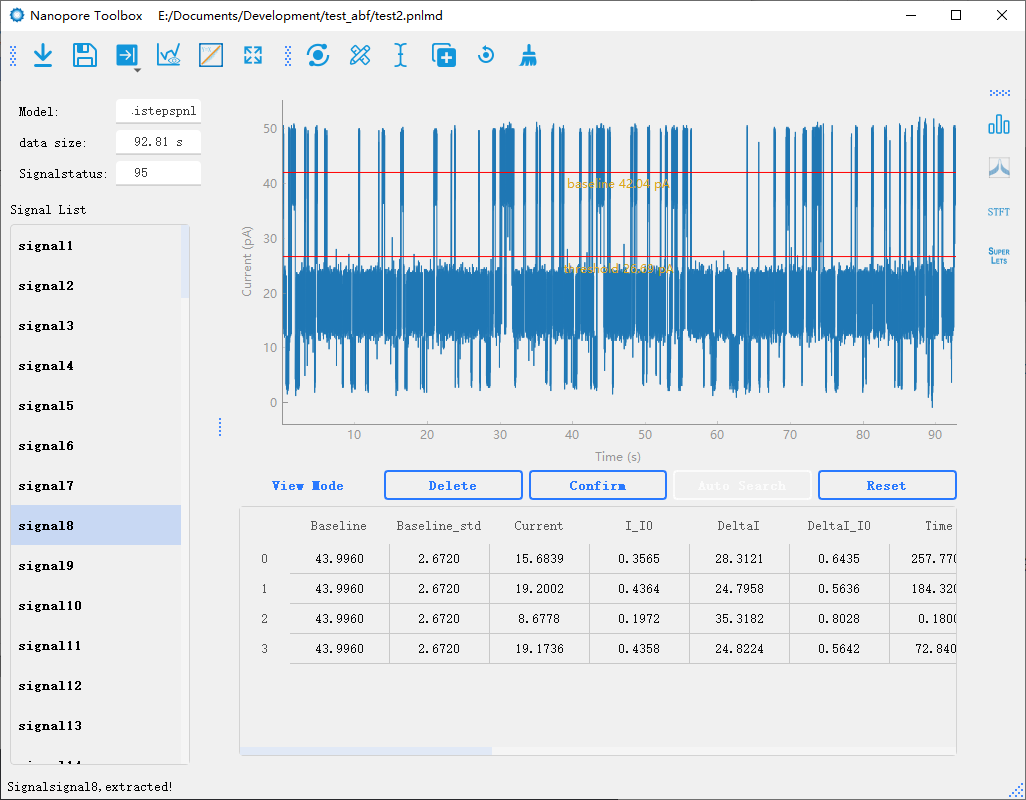
Task: Click the table's horizontal scrollbar thumb
Action: click(366, 751)
